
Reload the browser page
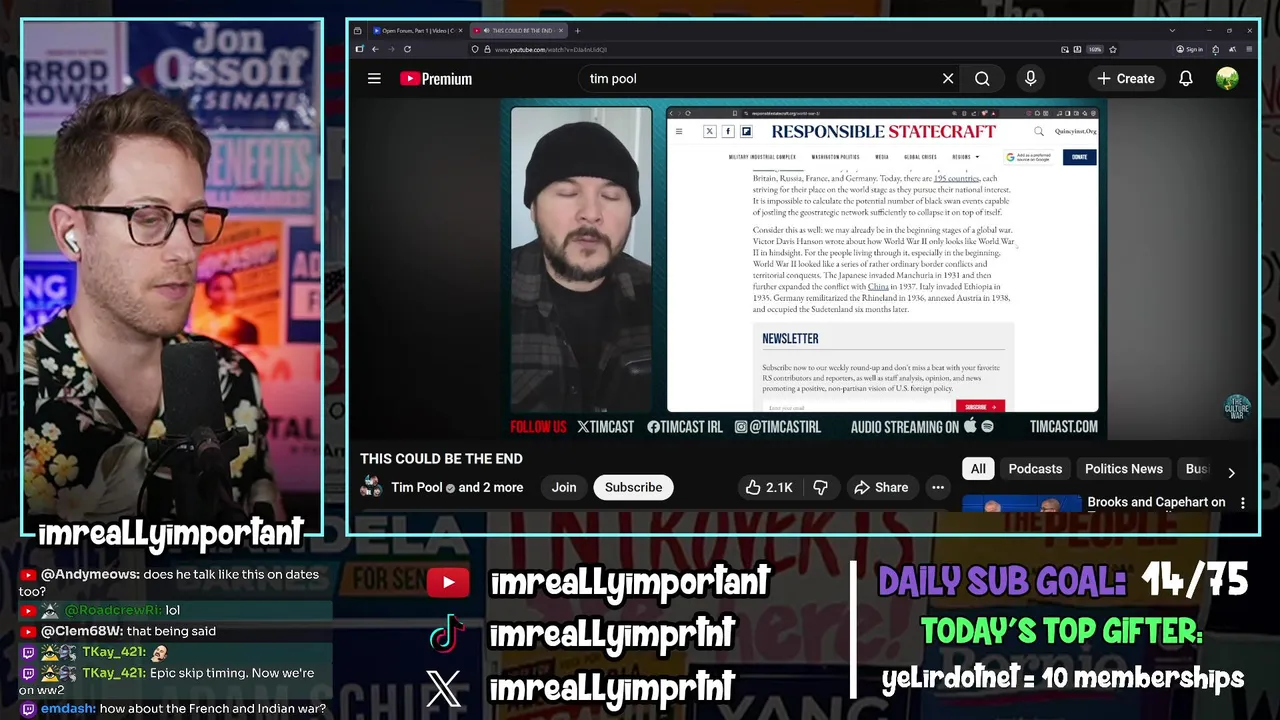click(x=407, y=49)
